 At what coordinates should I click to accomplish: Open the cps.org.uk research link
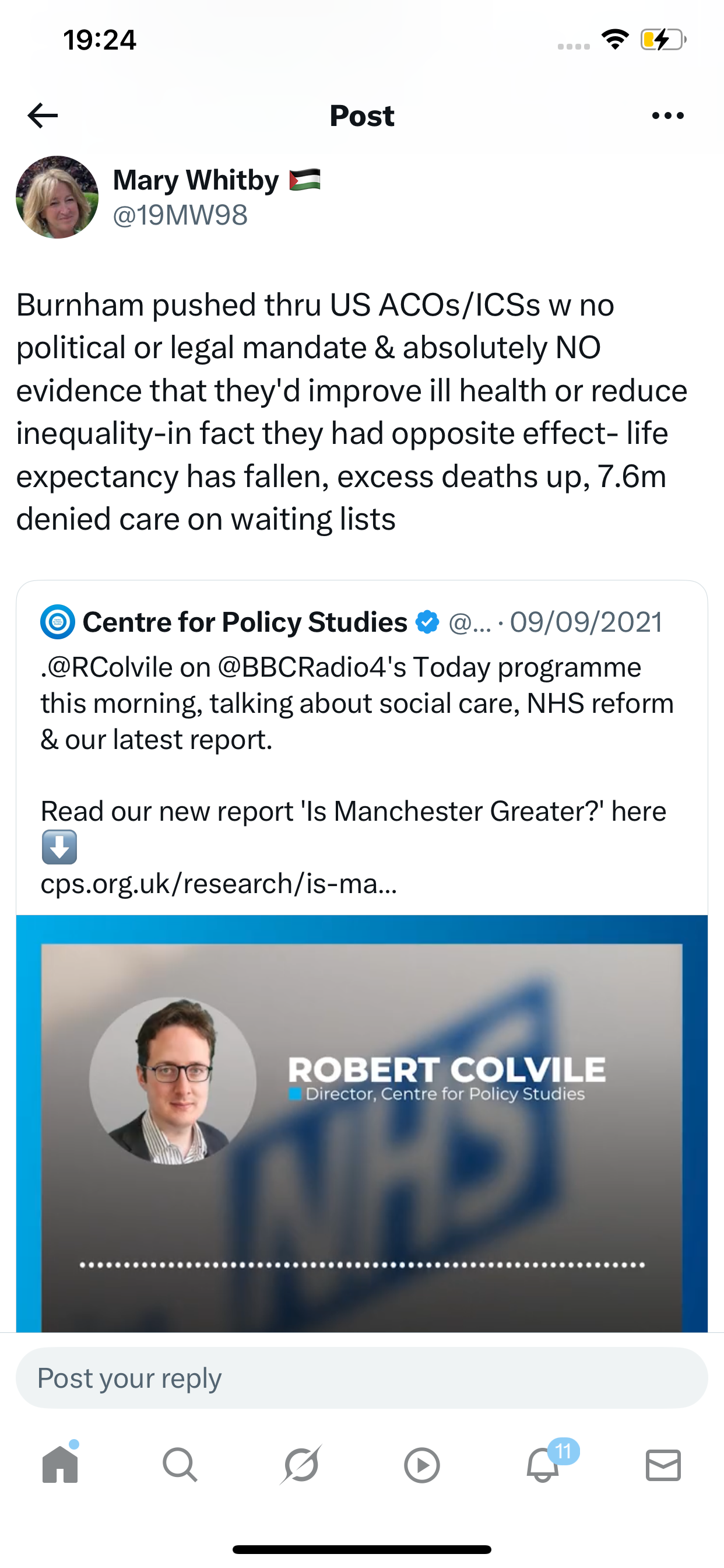click(x=219, y=883)
